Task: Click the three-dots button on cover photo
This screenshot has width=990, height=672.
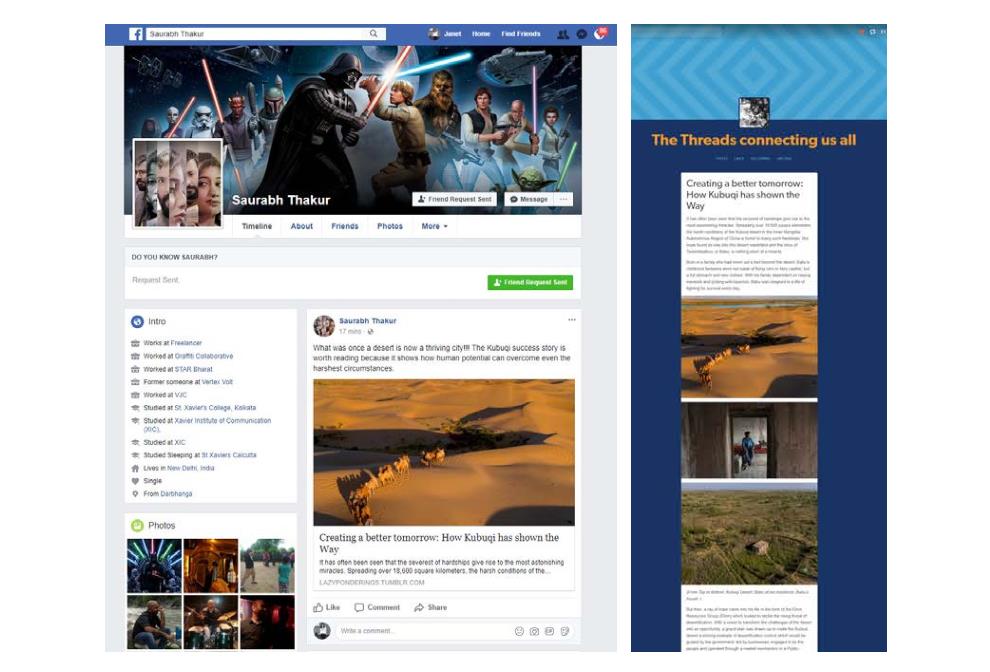Action: coord(564,199)
